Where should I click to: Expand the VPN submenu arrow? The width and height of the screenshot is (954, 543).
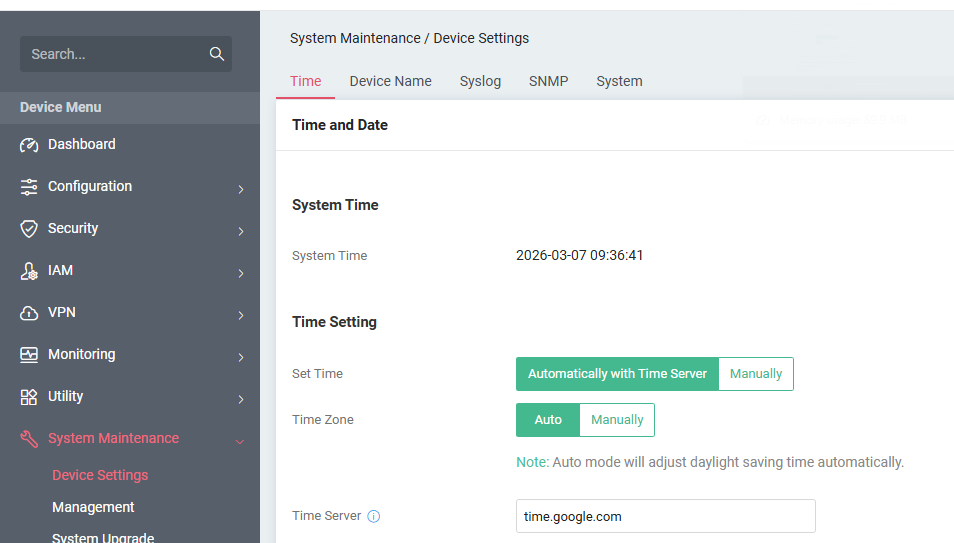241,315
